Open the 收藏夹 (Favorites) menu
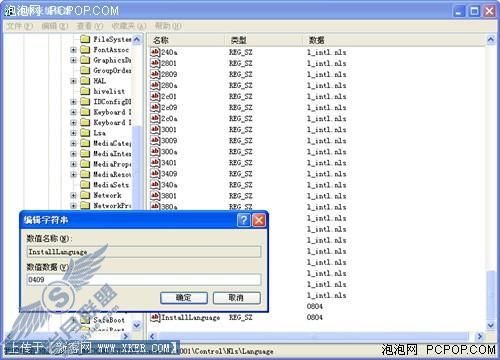Viewport: 500px width, 360px height. 129,26
